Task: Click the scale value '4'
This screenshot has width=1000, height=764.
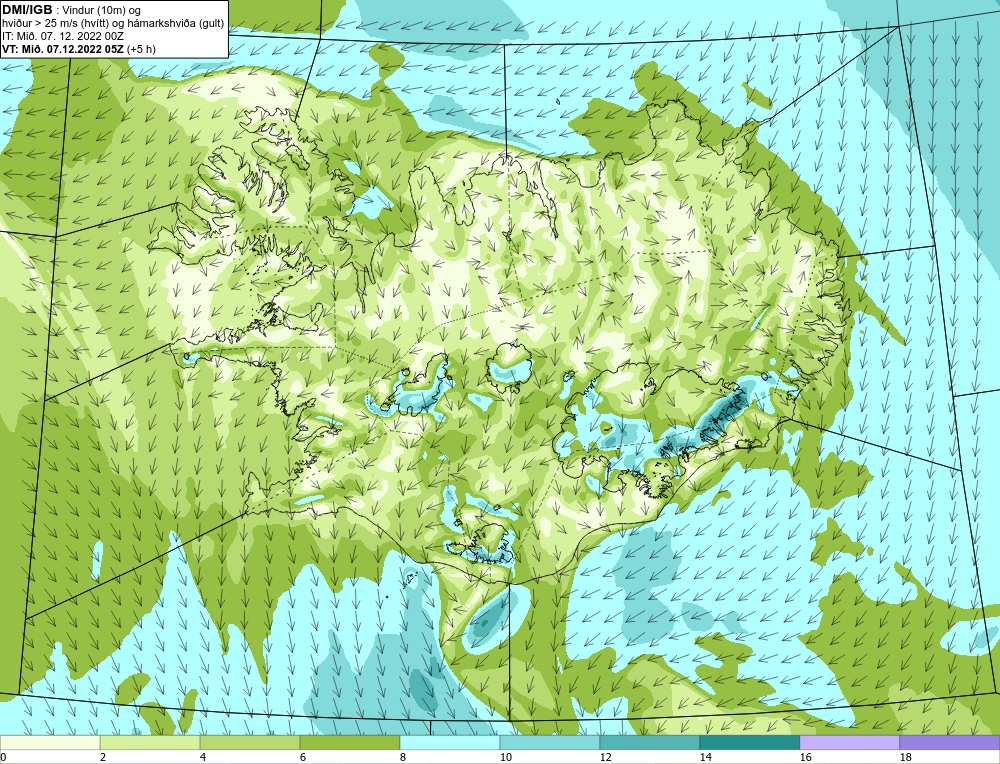Action: click(203, 757)
